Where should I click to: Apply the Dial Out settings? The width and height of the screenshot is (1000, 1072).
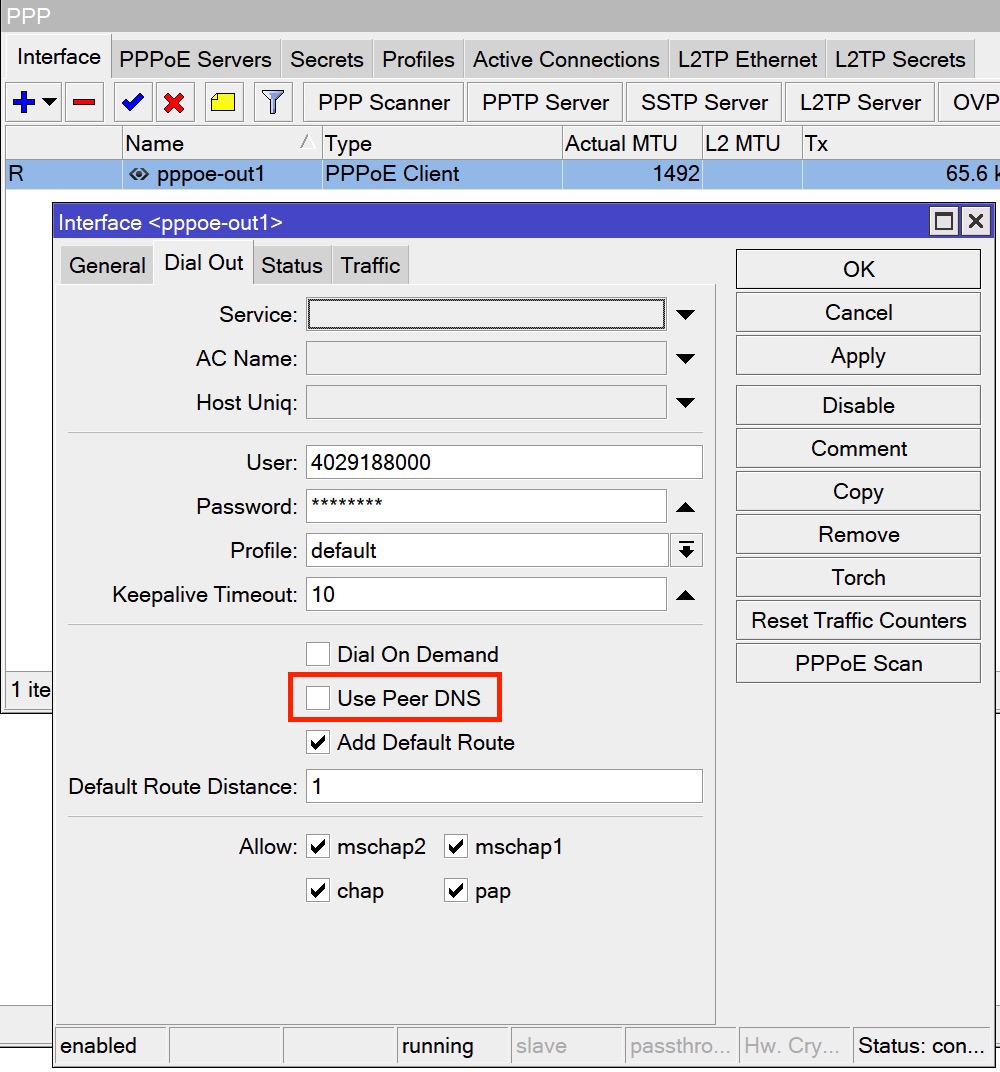click(x=857, y=355)
